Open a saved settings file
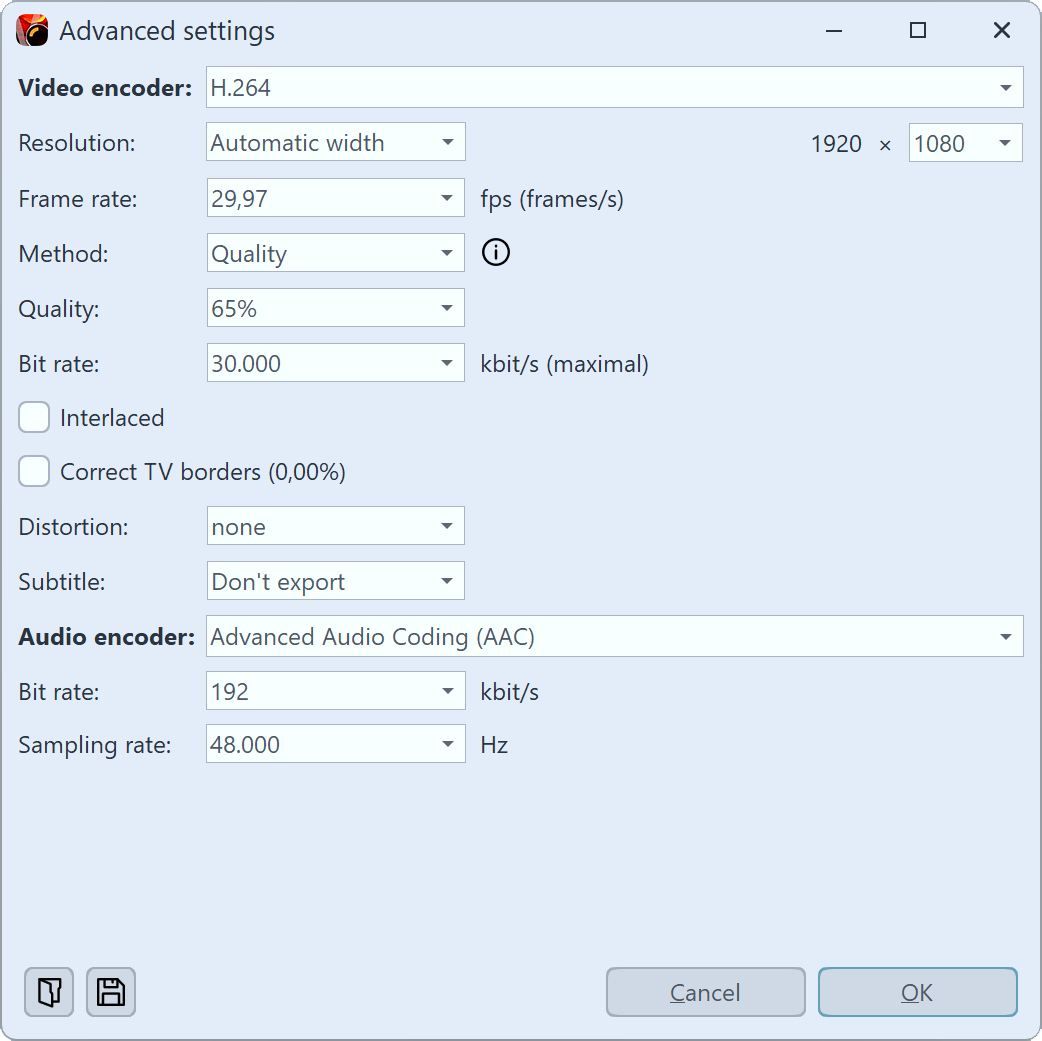The image size is (1042, 1041). (48, 992)
